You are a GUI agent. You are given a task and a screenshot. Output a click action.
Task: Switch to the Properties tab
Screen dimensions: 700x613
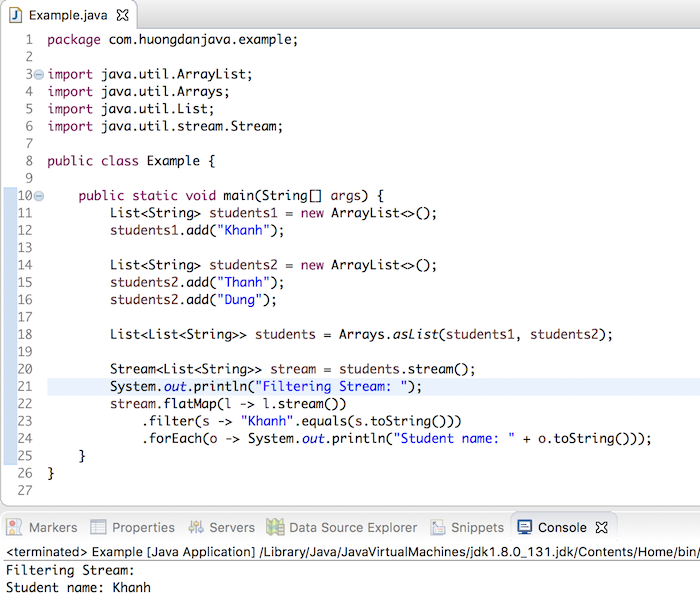click(133, 527)
